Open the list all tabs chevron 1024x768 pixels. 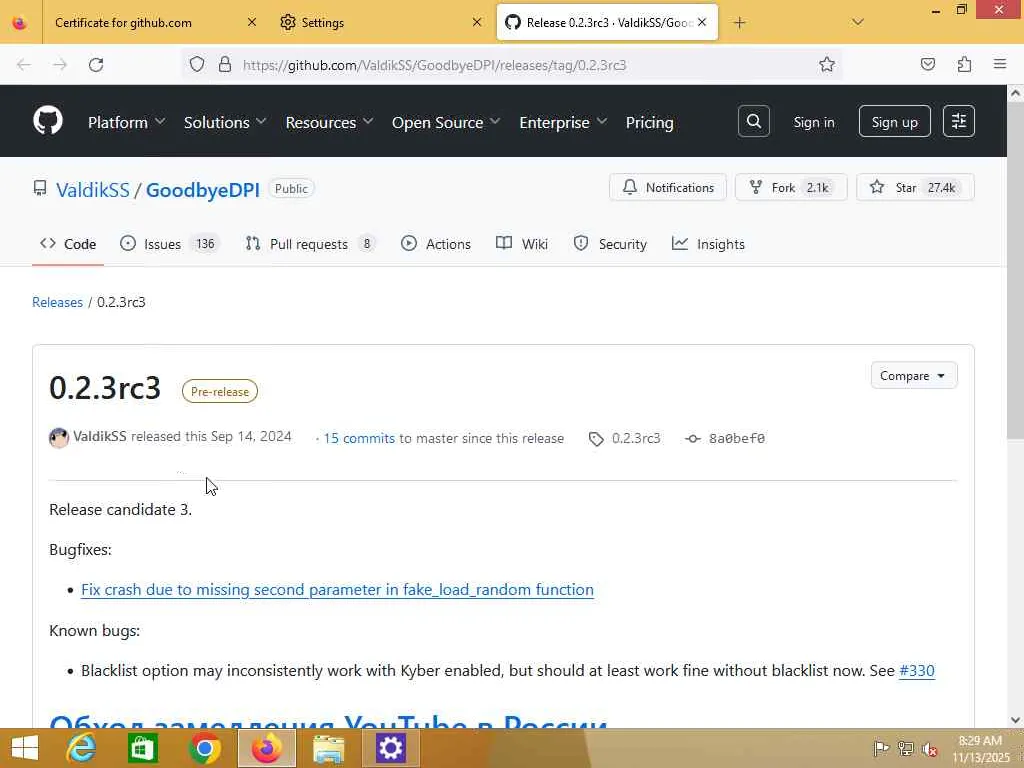[857, 23]
